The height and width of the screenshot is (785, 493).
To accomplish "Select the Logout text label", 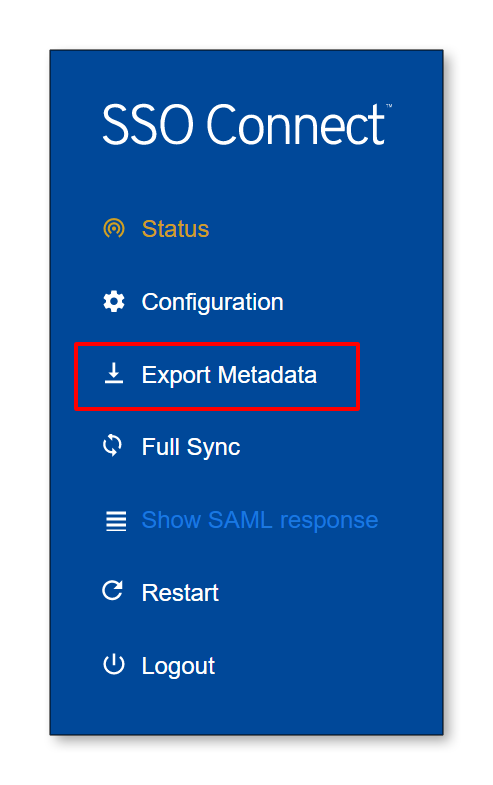I will pos(178,666).
